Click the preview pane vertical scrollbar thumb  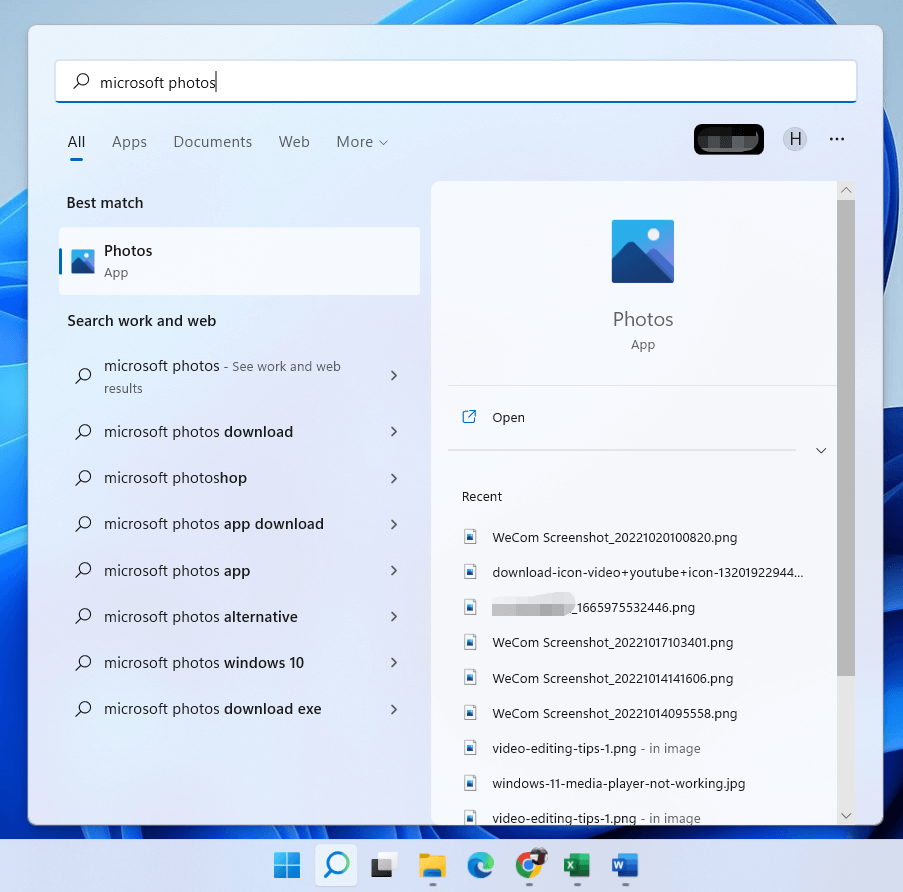846,438
